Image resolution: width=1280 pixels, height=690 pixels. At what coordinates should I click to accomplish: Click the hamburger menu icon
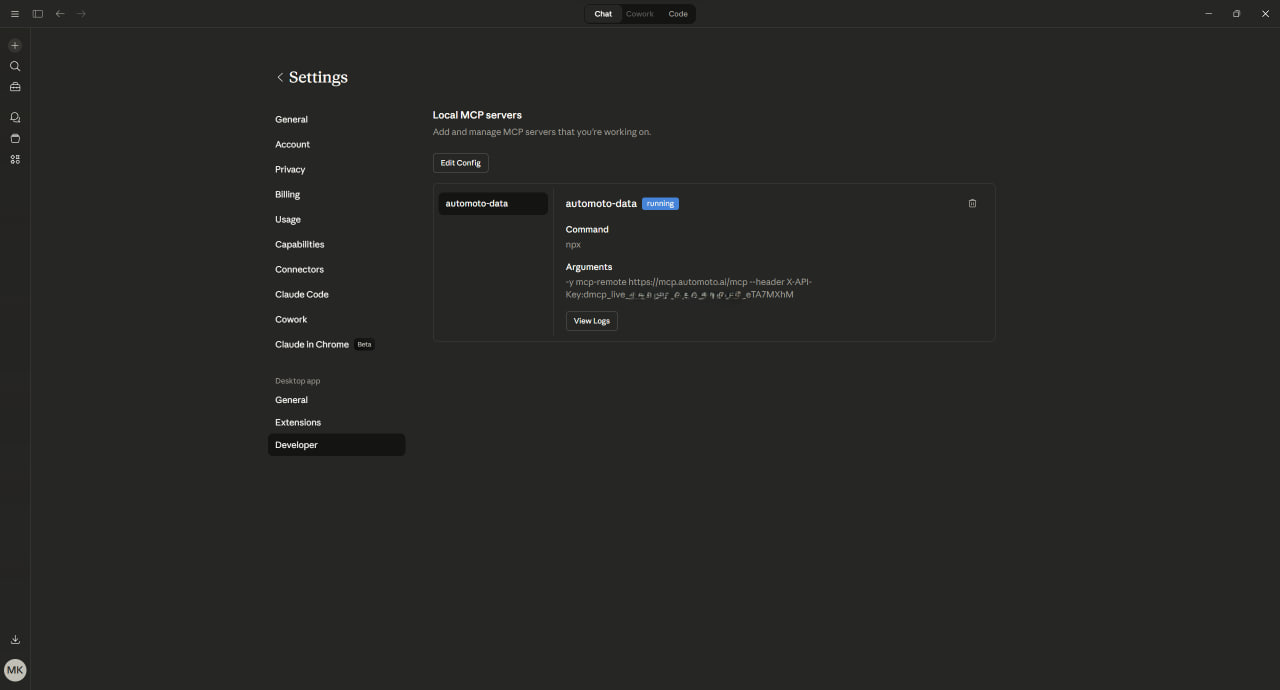pos(15,14)
